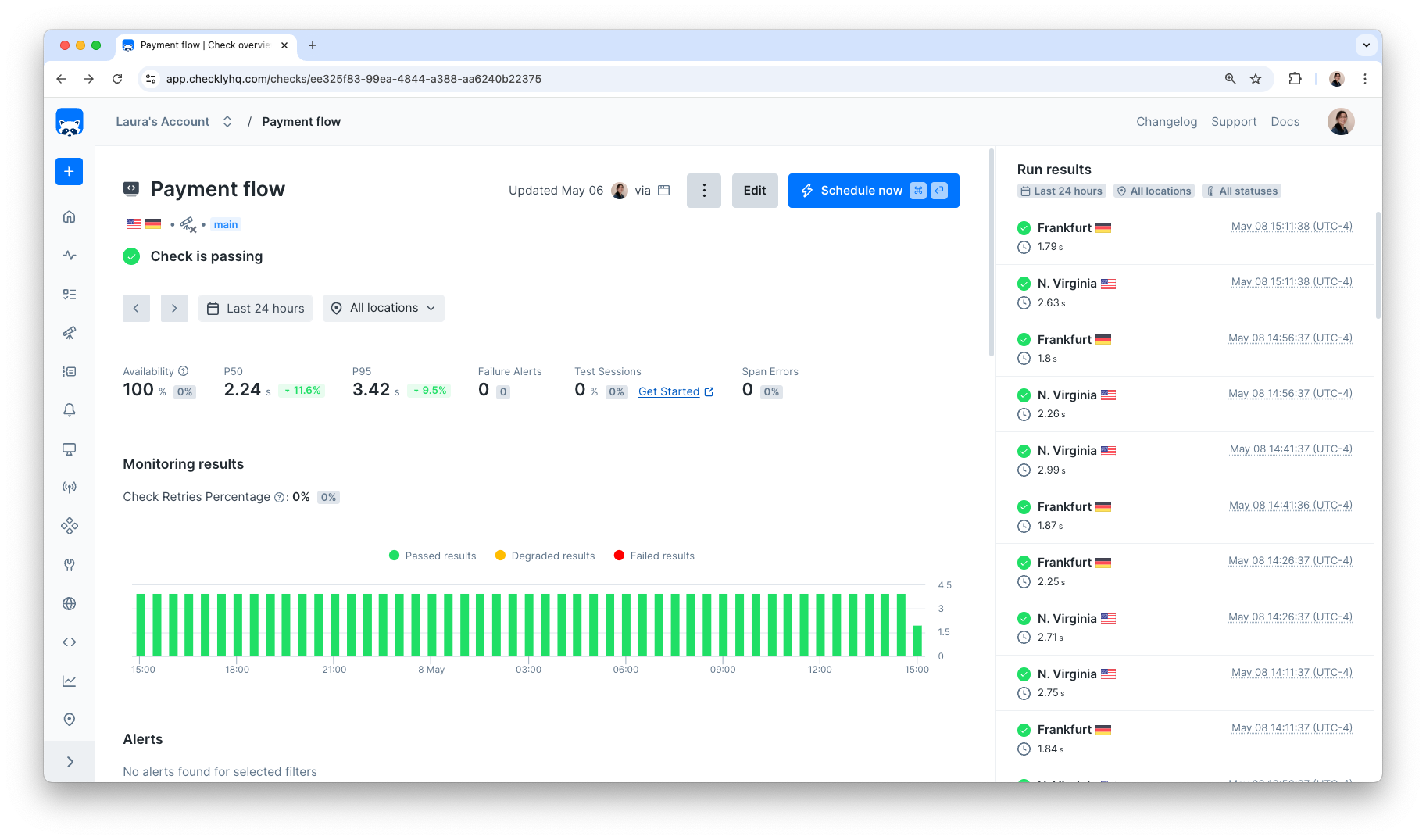Image resolution: width=1426 pixels, height=840 pixels.
Task: Open the Home icon in the sidebar
Action: coord(69,216)
